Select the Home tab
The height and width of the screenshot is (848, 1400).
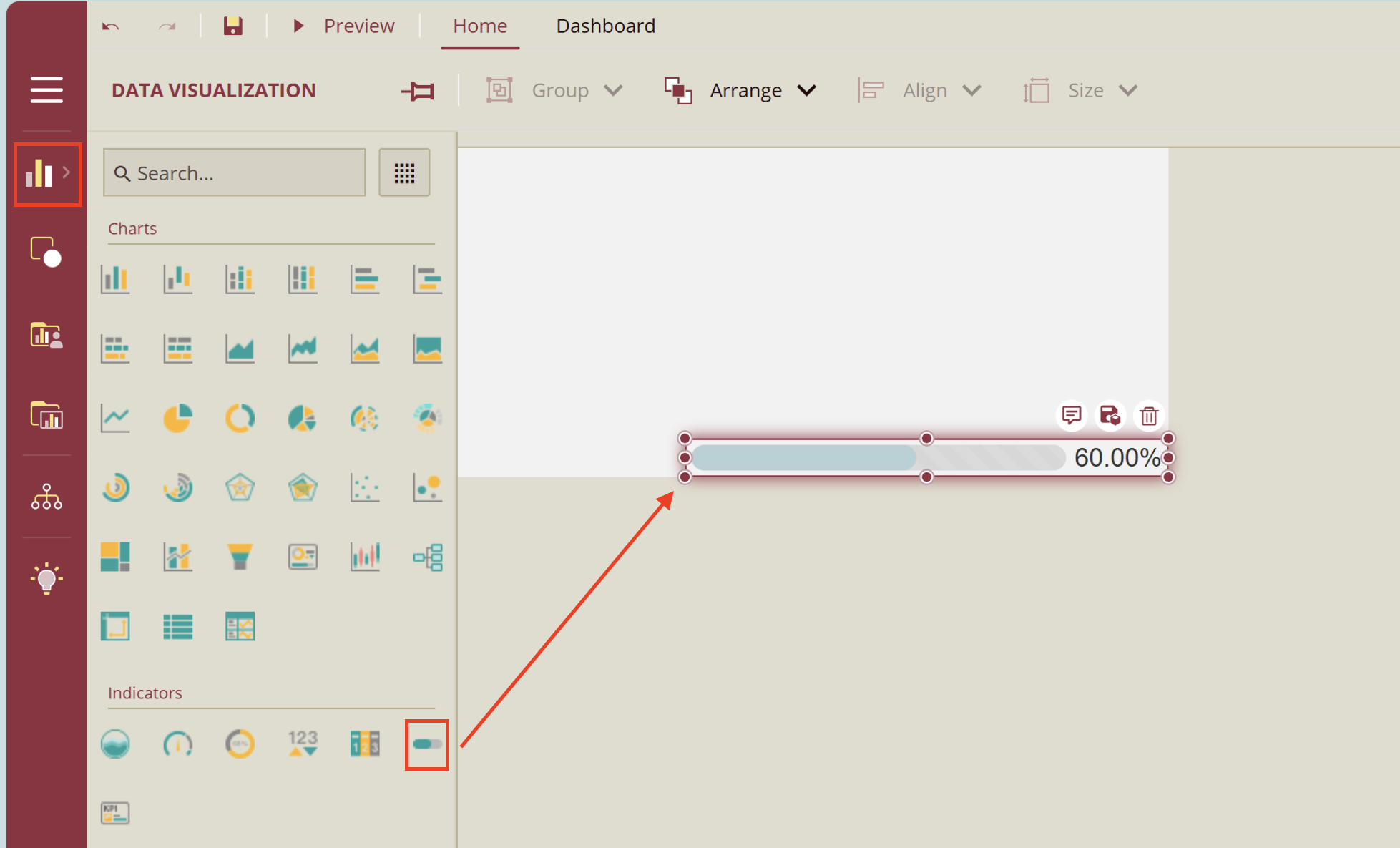click(x=479, y=26)
